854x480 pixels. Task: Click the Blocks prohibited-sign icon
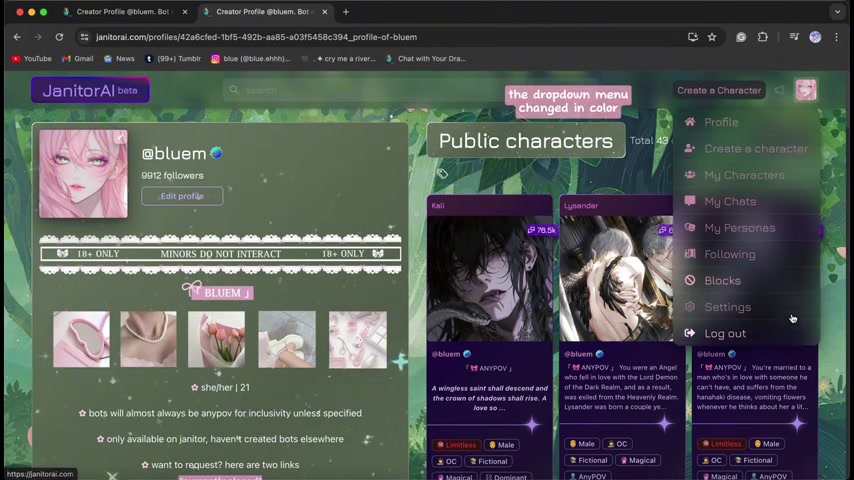[690, 281]
